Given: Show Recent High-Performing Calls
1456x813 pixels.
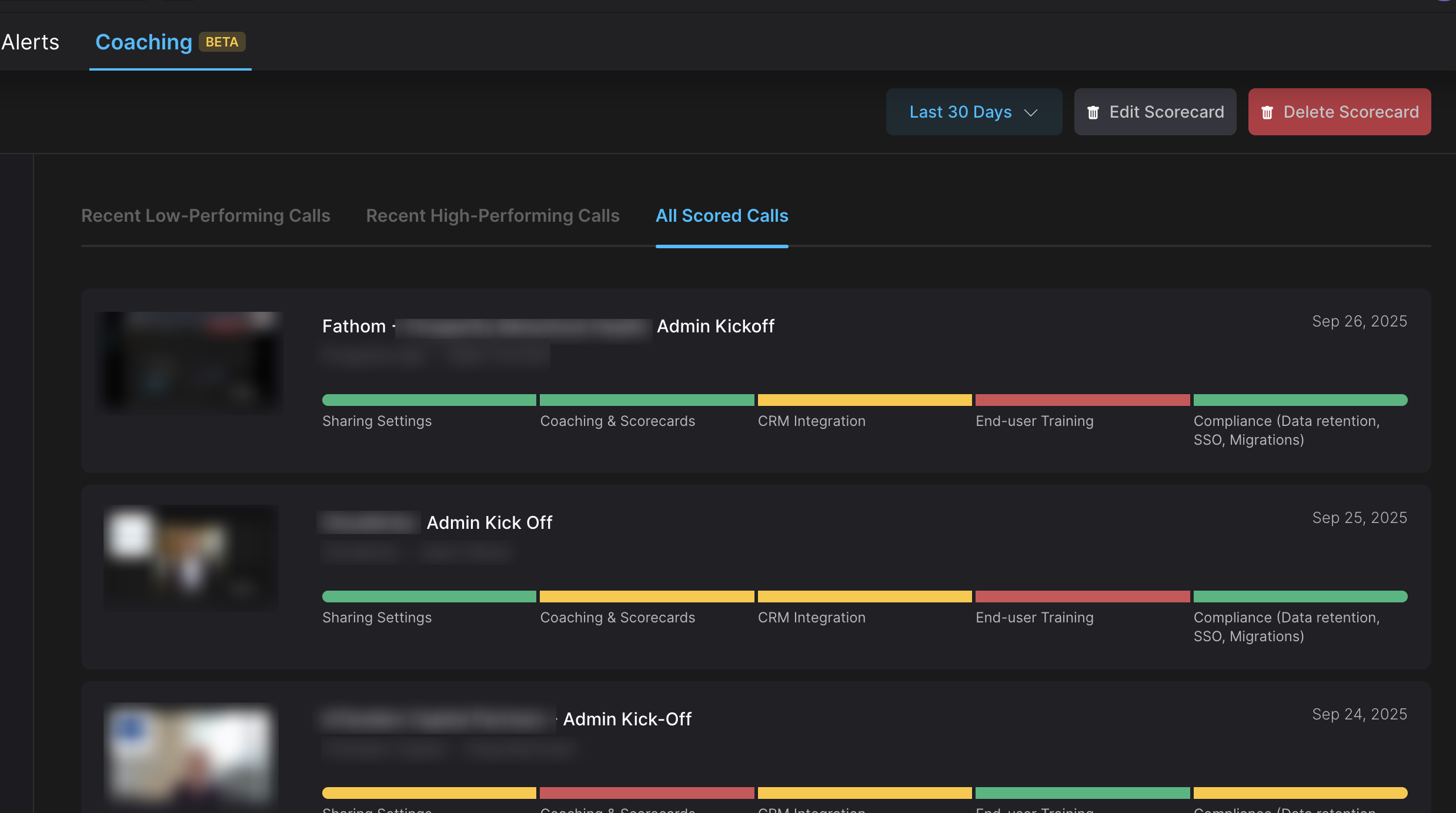Looking at the screenshot, I should [x=492, y=216].
